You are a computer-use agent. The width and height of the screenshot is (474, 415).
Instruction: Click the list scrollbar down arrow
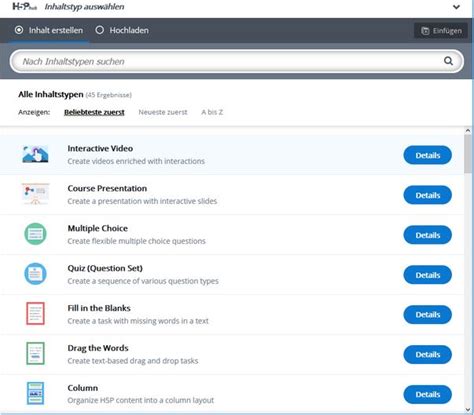coord(468,410)
